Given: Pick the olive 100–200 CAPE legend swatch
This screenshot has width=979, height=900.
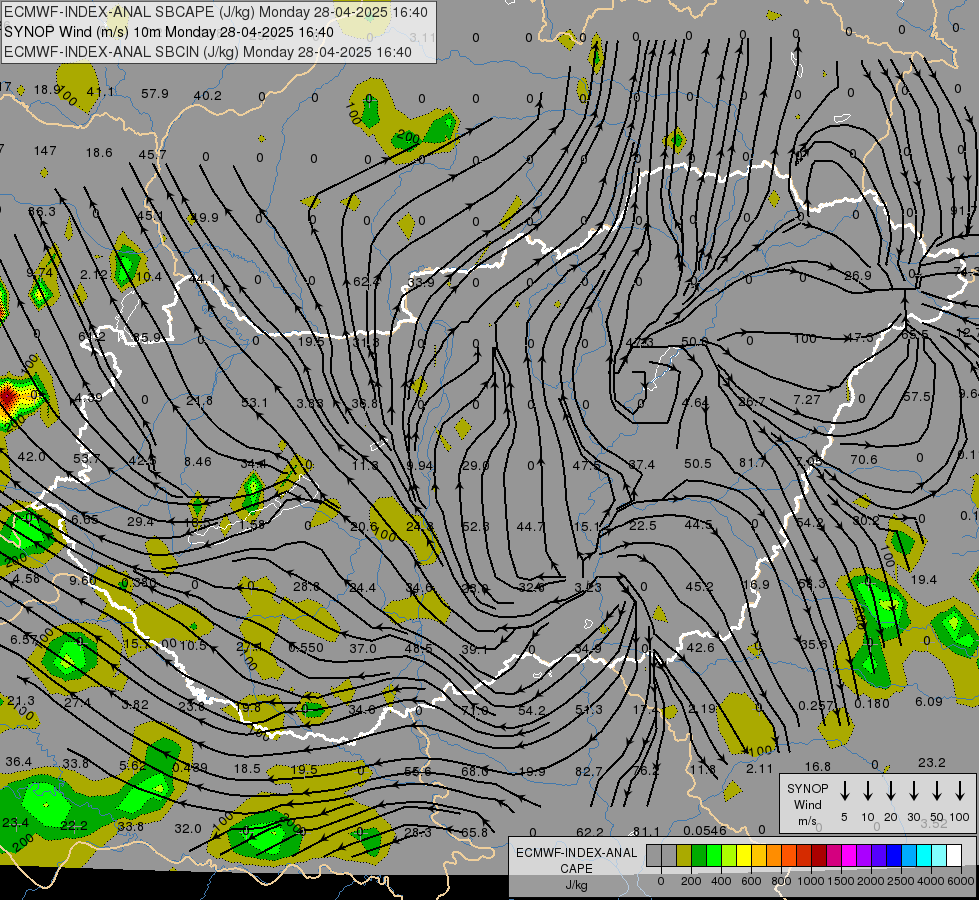Looking at the screenshot, I should pos(684,856).
